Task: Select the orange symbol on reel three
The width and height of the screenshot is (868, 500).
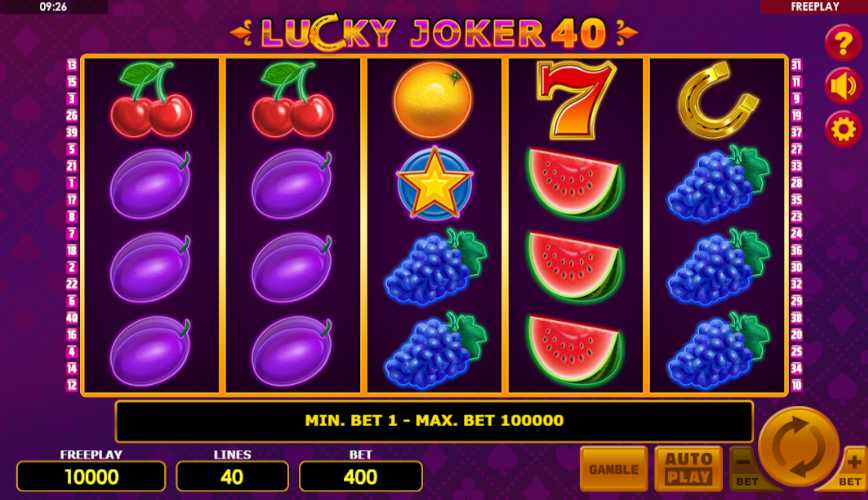Action: [x=433, y=100]
